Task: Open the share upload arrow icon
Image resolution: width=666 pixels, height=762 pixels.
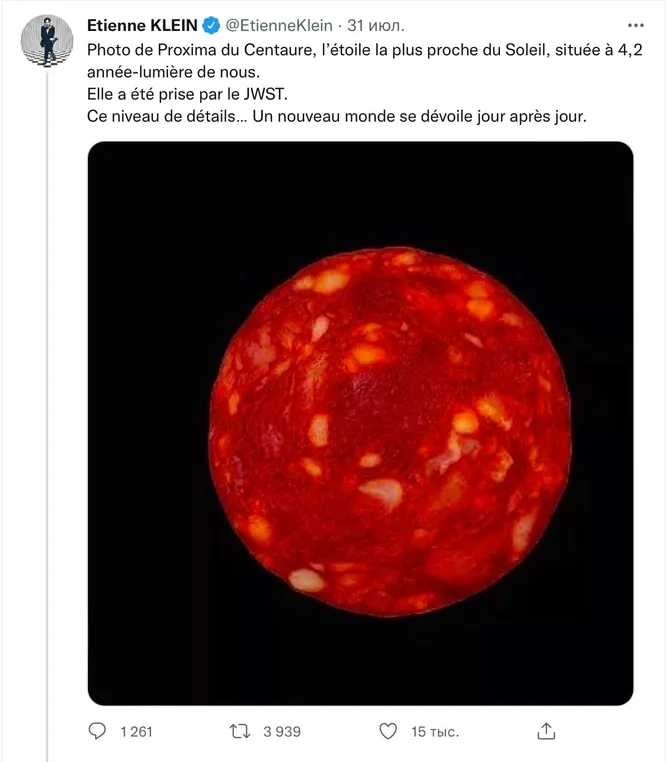Action: click(x=546, y=731)
